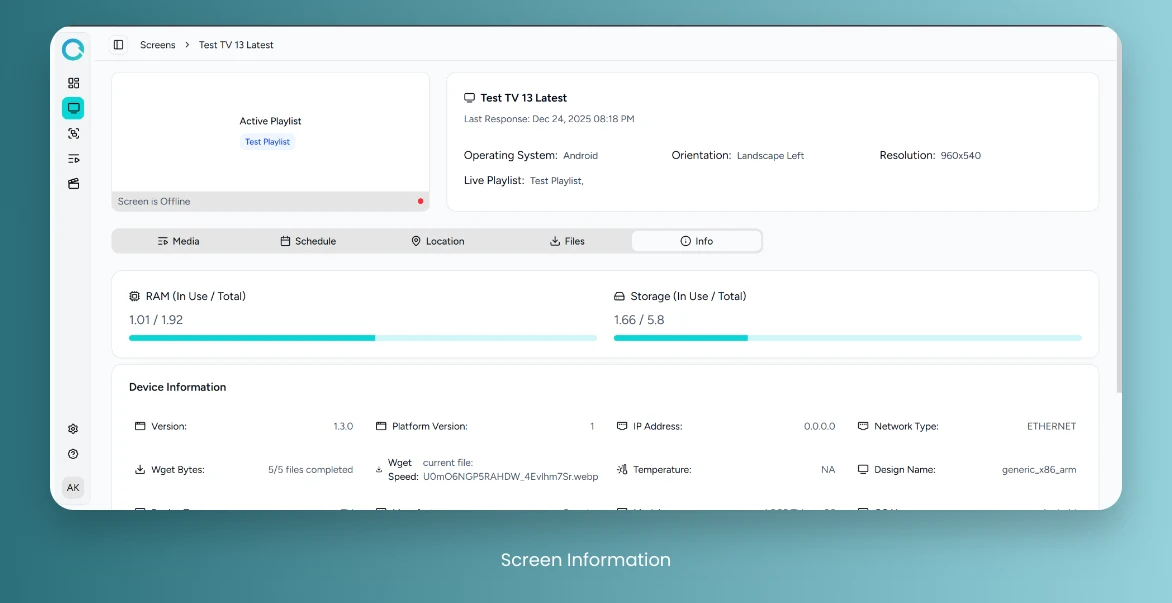Click the Design Name monitor icon
Image resolution: width=1172 pixels, height=603 pixels.
coord(863,469)
